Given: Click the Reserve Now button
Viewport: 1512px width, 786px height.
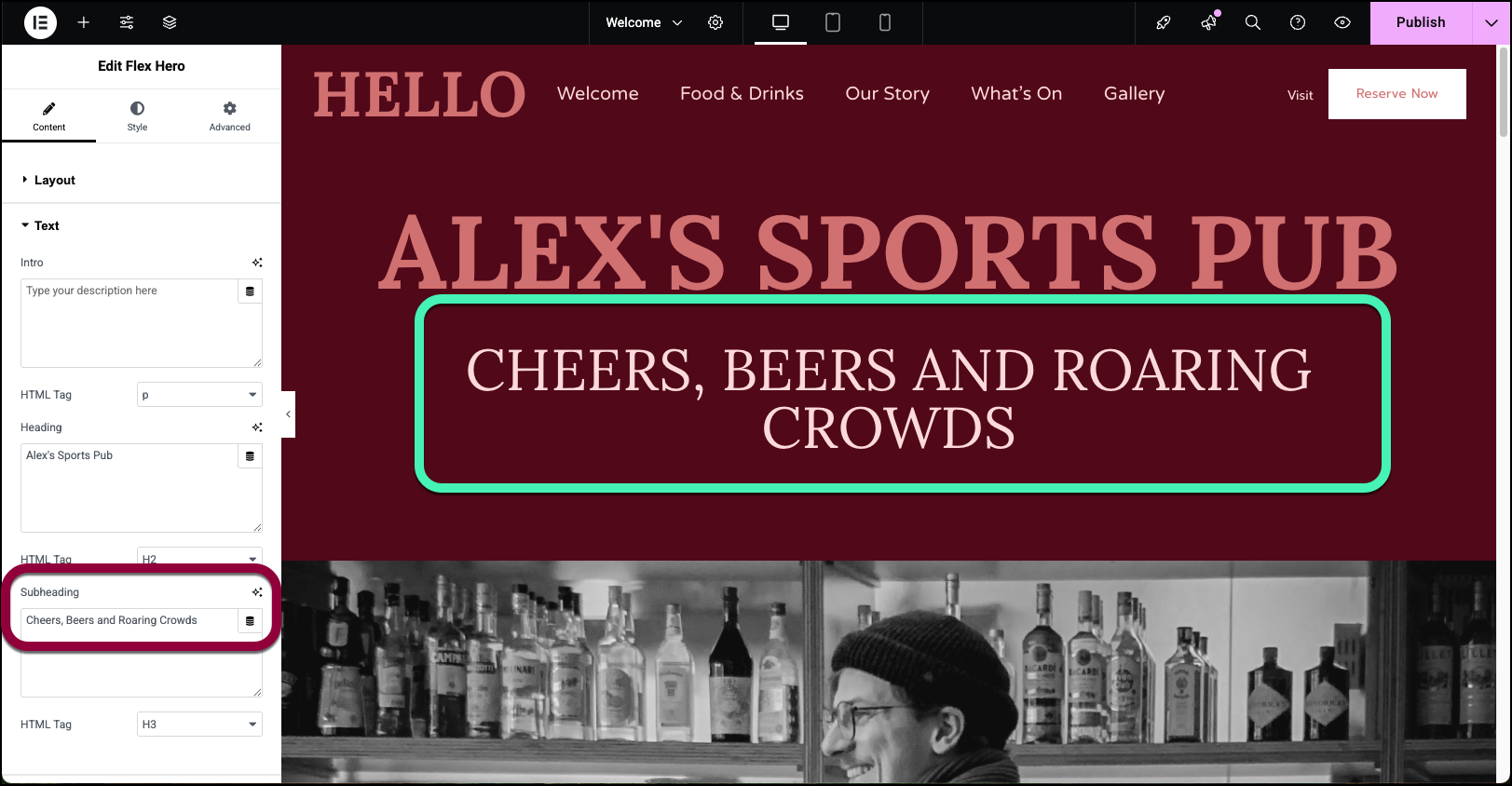Looking at the screenshot, I should tap(1396, 94).
